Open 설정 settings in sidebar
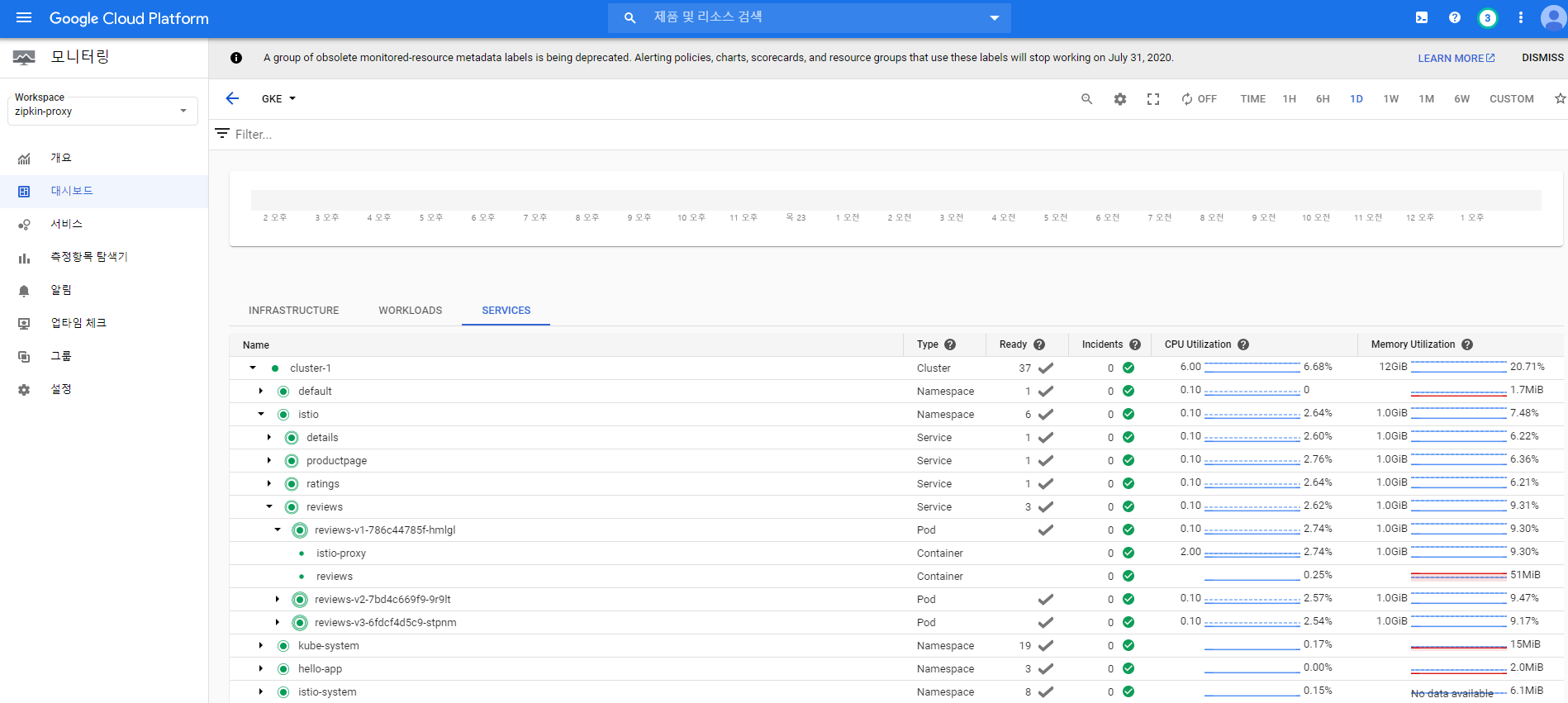 coord(61,389)
